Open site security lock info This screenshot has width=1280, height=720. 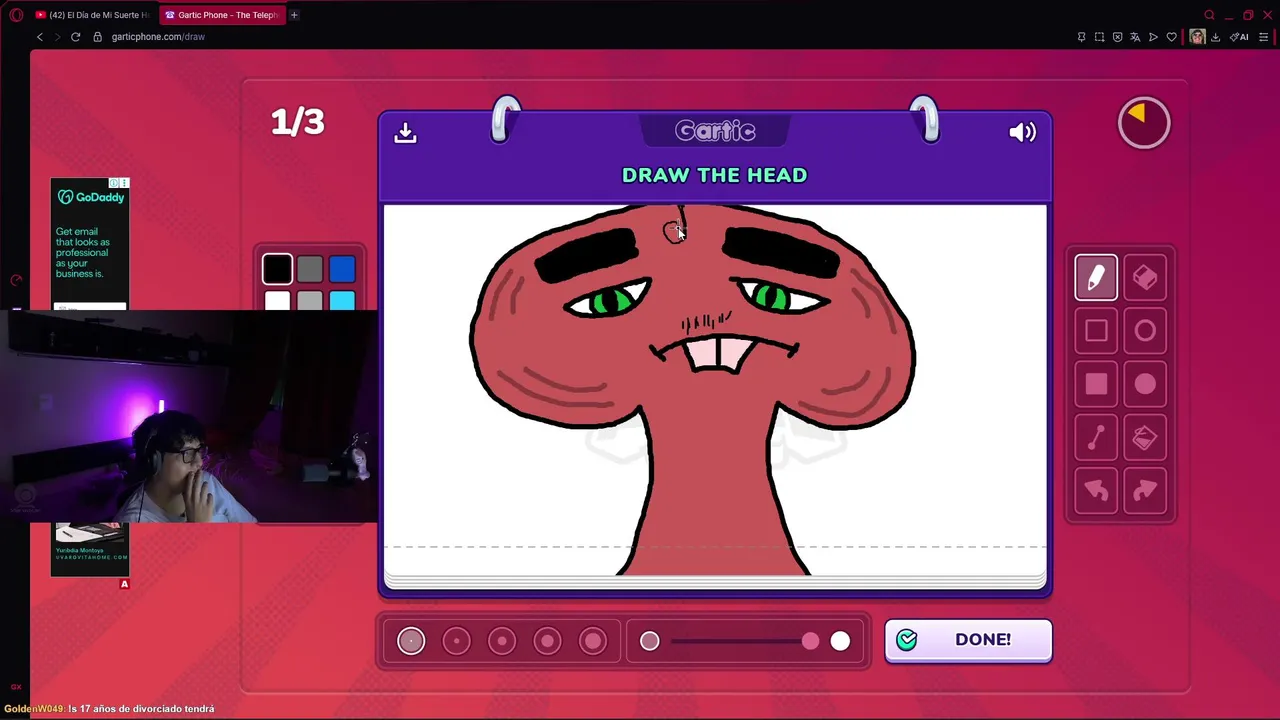pos(97,37)
